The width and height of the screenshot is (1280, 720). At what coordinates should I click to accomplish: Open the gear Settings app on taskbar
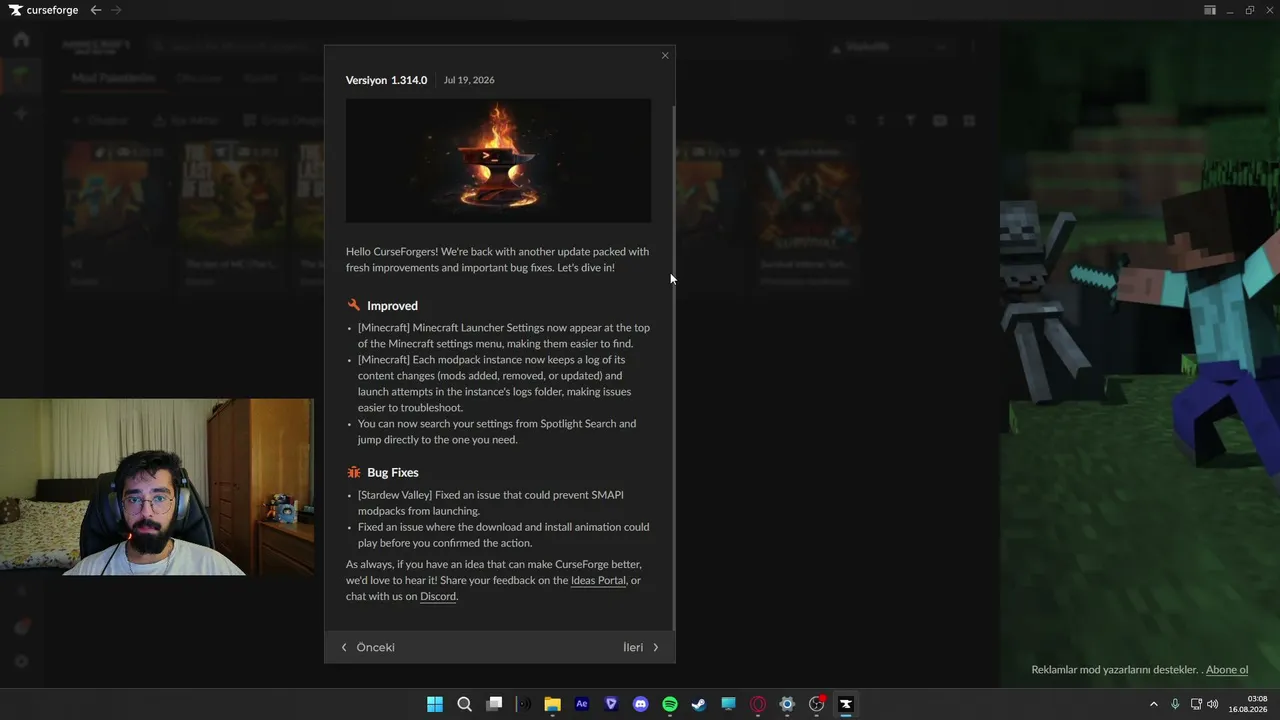pos(787,704)
